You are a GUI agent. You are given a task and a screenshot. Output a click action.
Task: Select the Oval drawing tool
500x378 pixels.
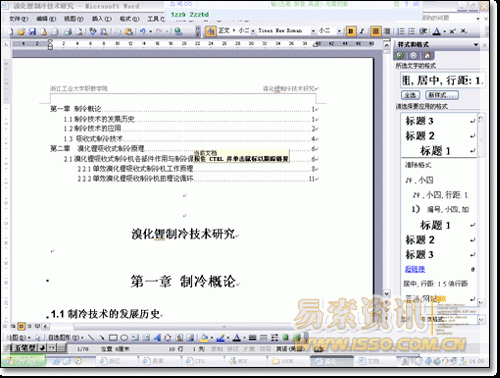[124, 338]
